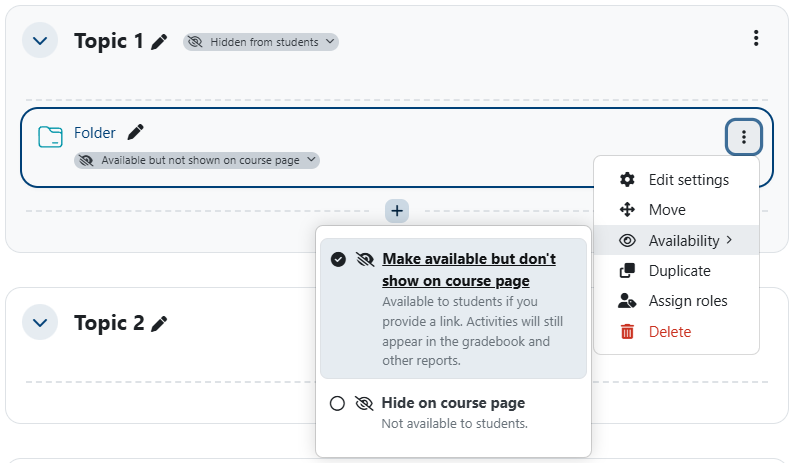794x463 pixels.
Task: Click the Duplicate copy icon
Action: (x=627, y=271)
